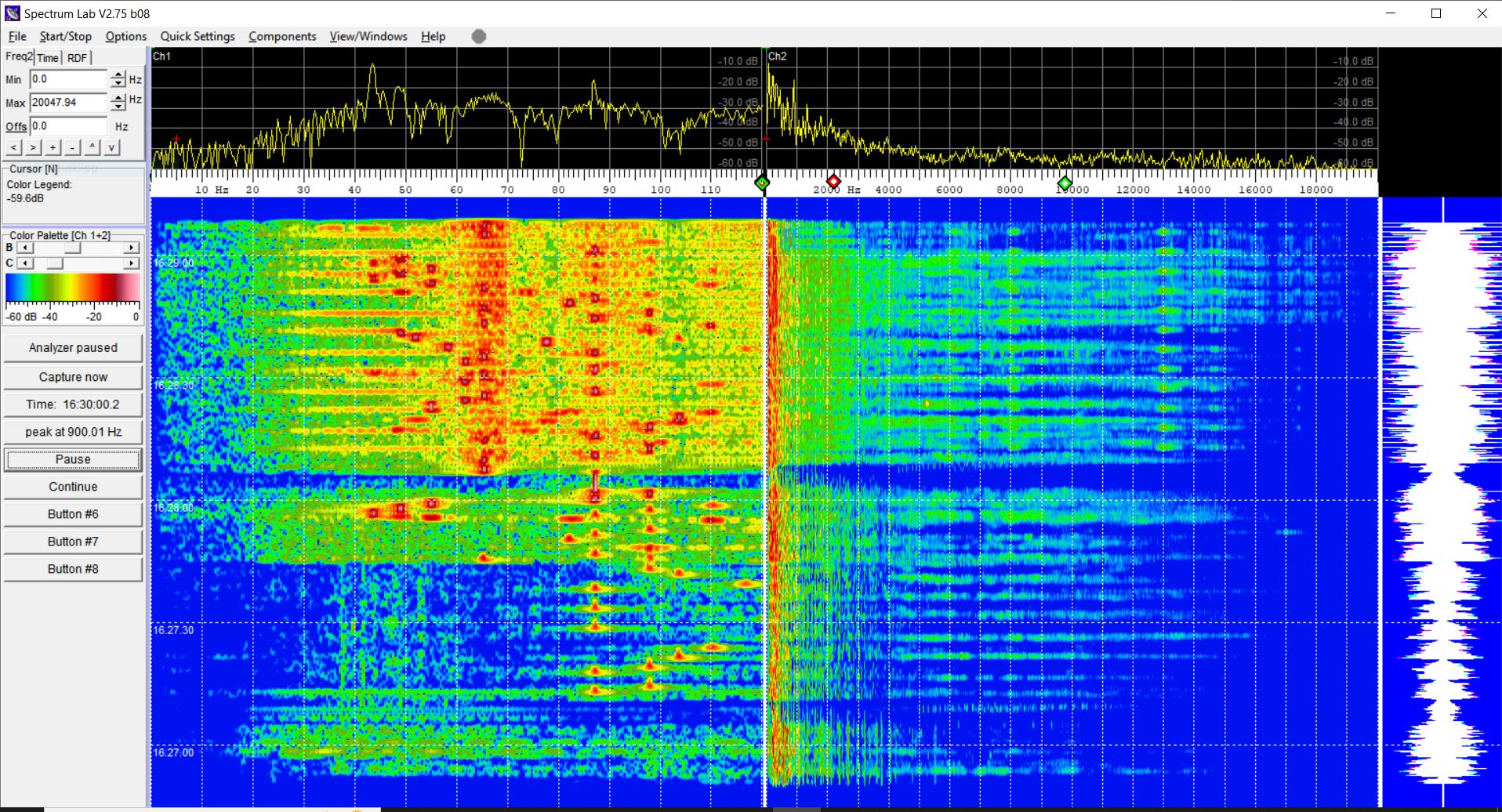Click the 16.27.00 time label on waterfall

tap(173, 752)
